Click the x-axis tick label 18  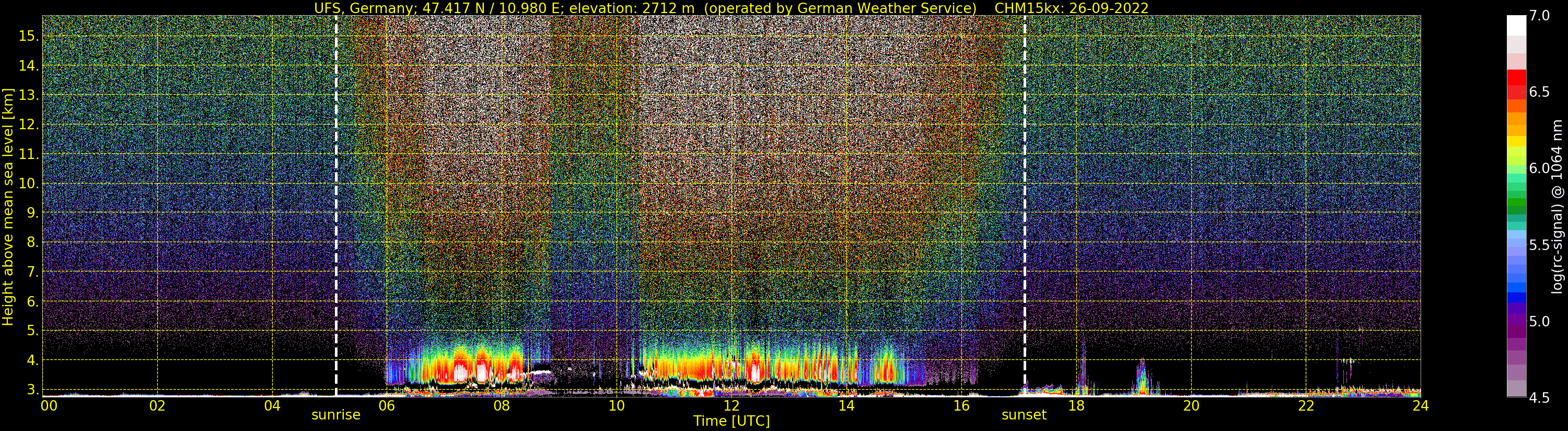(x=1076, y=405)
